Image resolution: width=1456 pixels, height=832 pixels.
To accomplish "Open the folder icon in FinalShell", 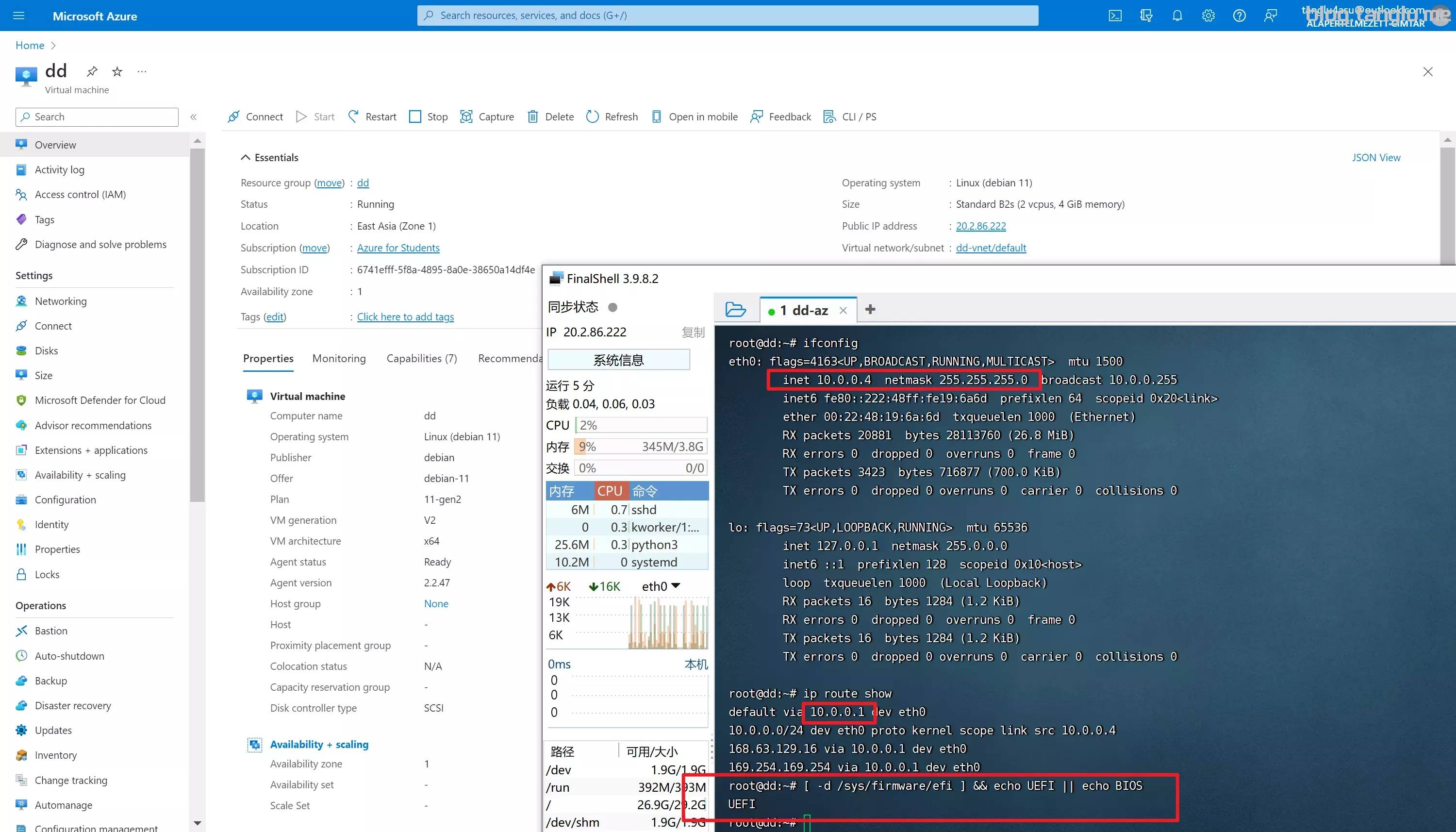I will coord(735,310).
